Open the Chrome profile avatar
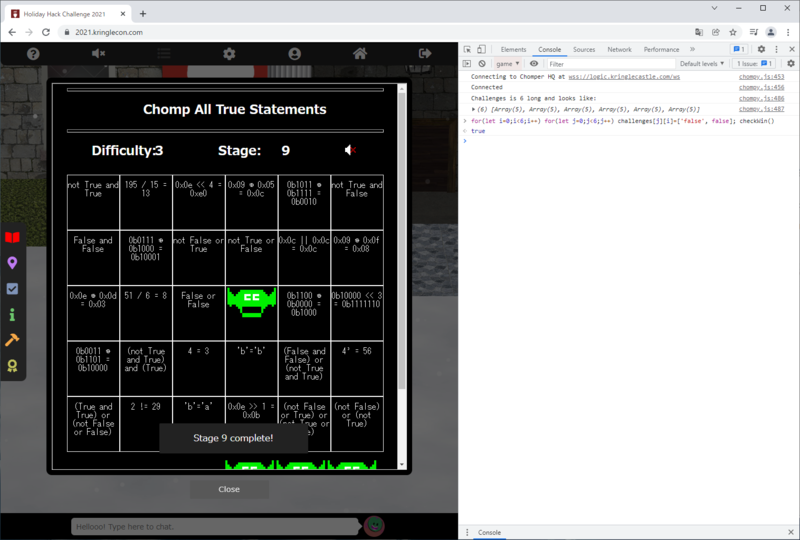This screenshot has height=540, width=800. (x=771, y=32)
